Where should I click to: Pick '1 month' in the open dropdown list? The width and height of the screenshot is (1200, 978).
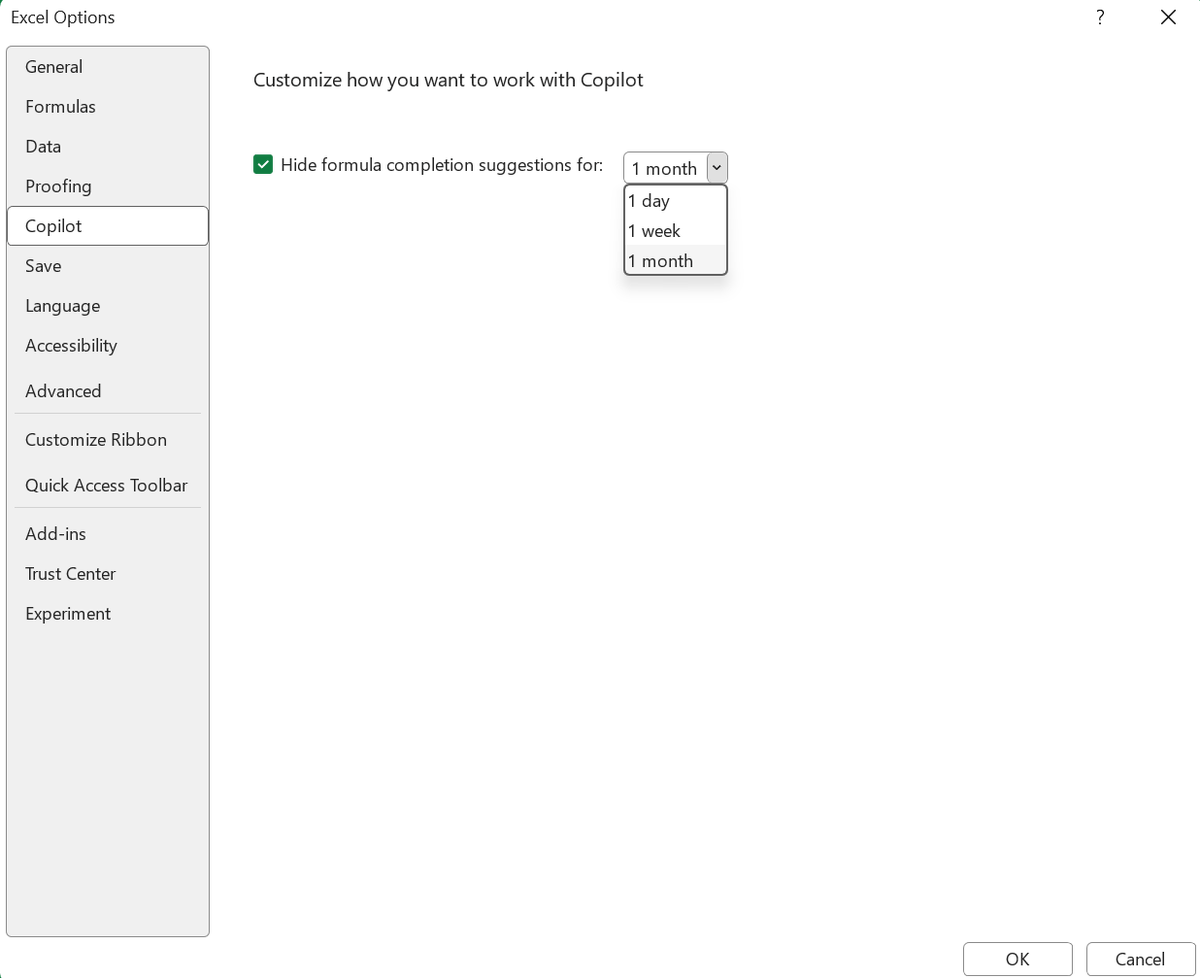click(x=675, y=261)
